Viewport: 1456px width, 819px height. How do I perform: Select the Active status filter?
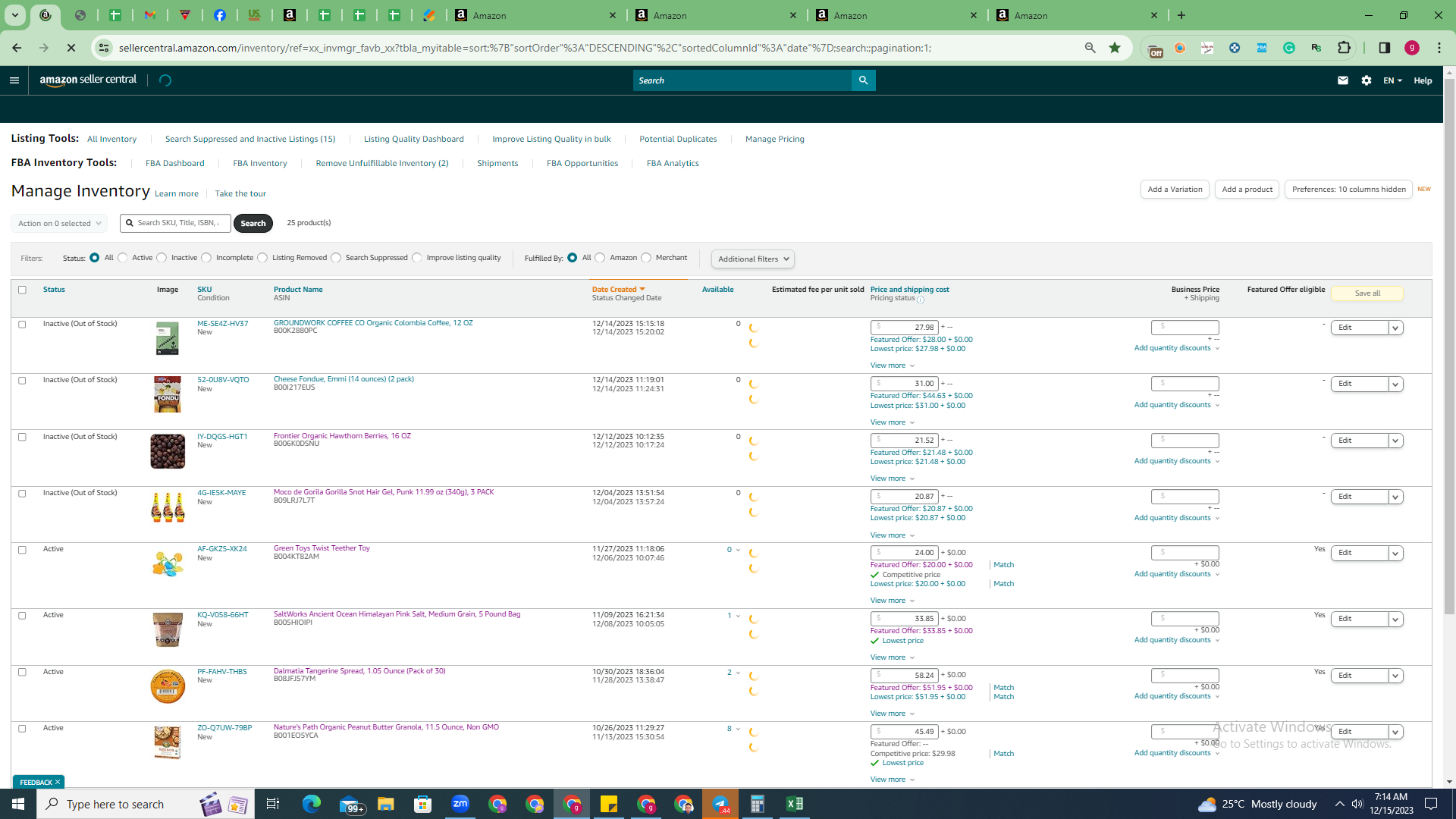tap(123, 258)
